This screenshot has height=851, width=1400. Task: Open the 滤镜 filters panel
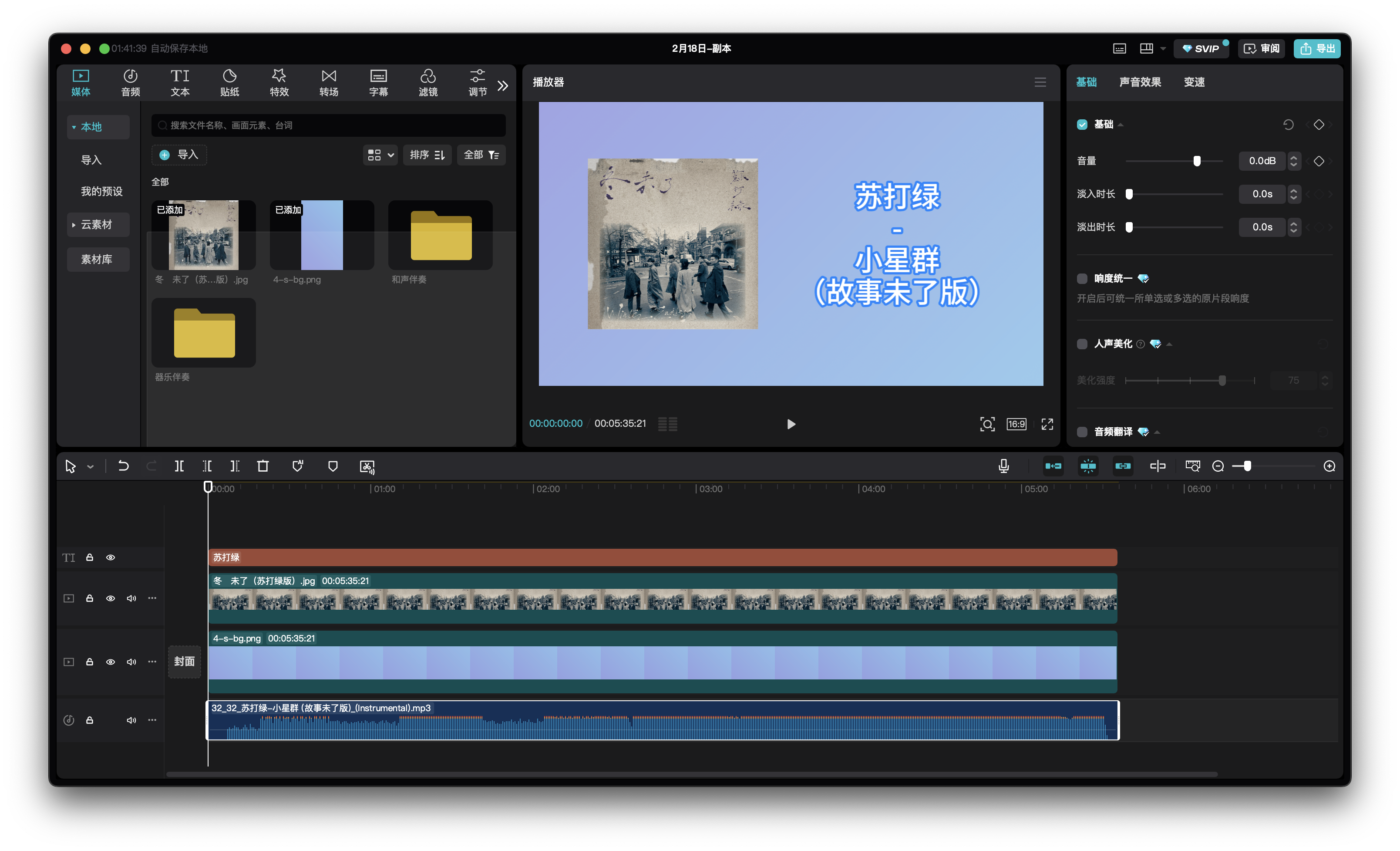click(x=428, y=82)
